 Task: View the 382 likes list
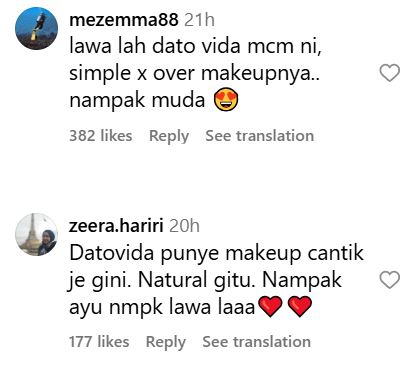point(101,136)
